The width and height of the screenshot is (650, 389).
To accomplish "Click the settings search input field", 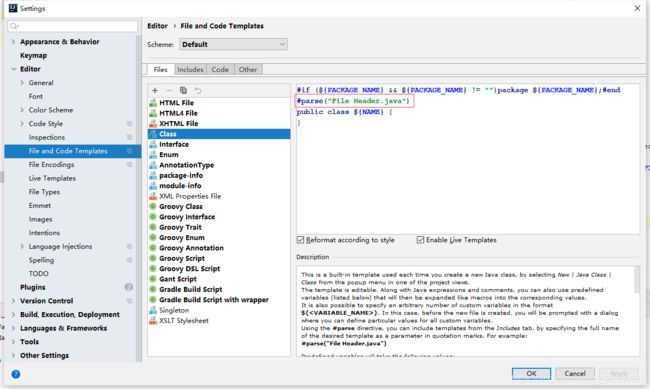I will click(73, 26).
